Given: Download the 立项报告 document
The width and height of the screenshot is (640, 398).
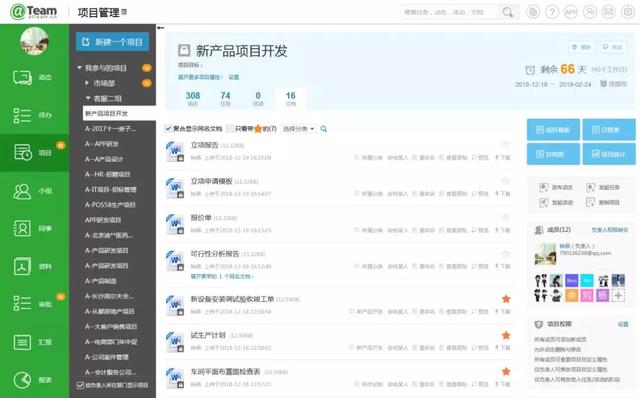Looking at the screenshot, I should (503, 158).
